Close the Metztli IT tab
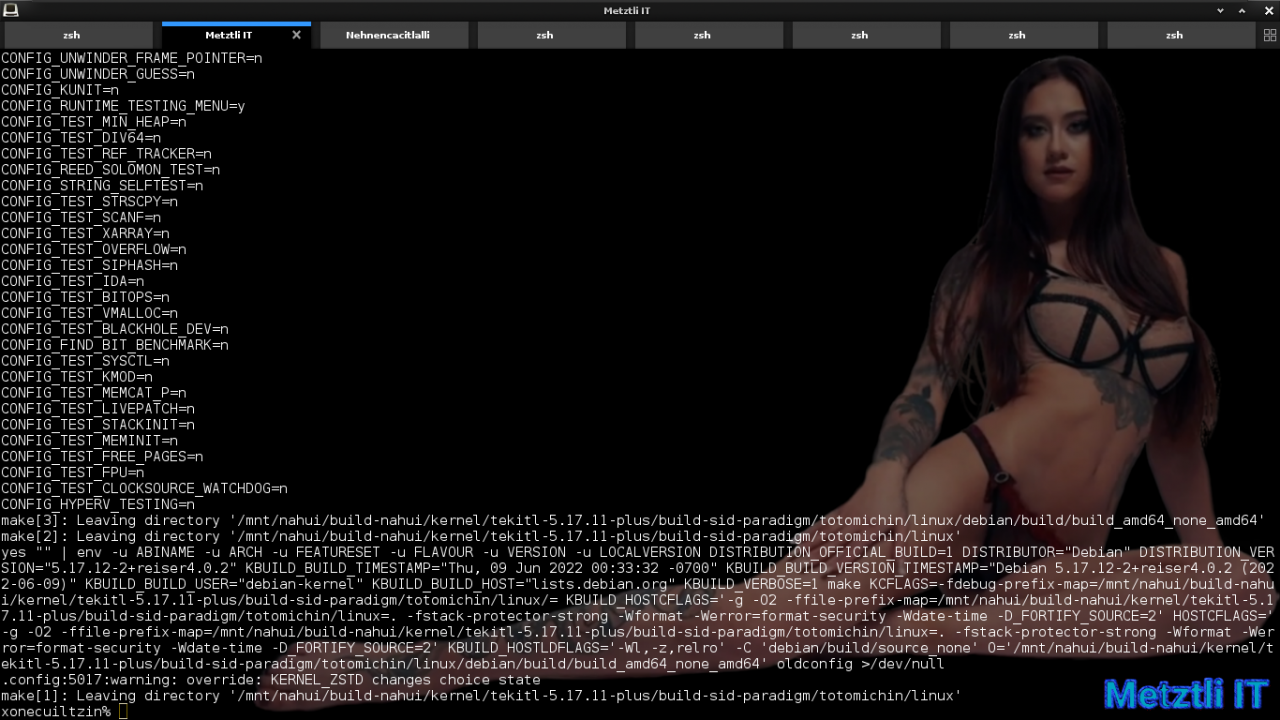The width and height of the screenshot is (1280, 720). (296, 35)
